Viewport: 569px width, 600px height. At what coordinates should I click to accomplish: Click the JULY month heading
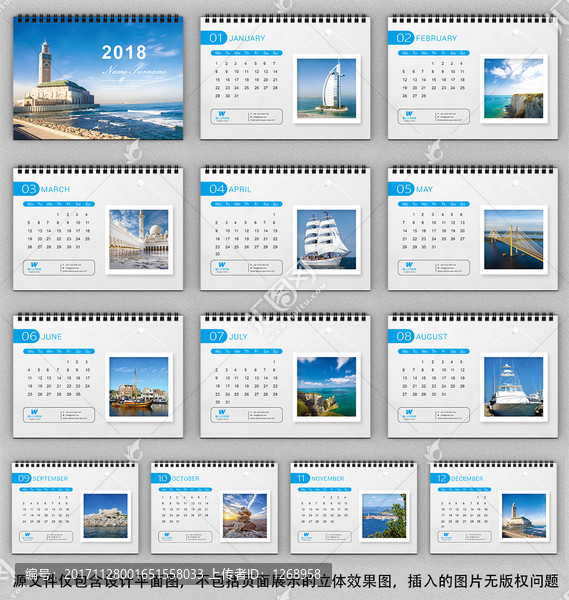pos(238,337)
